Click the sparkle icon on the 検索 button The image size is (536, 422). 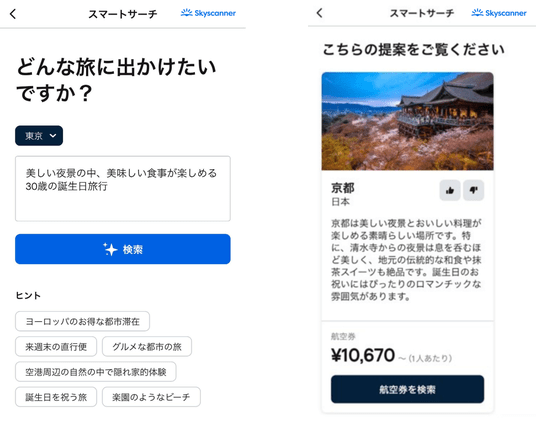pyautogui.click(x=110, y=249)
